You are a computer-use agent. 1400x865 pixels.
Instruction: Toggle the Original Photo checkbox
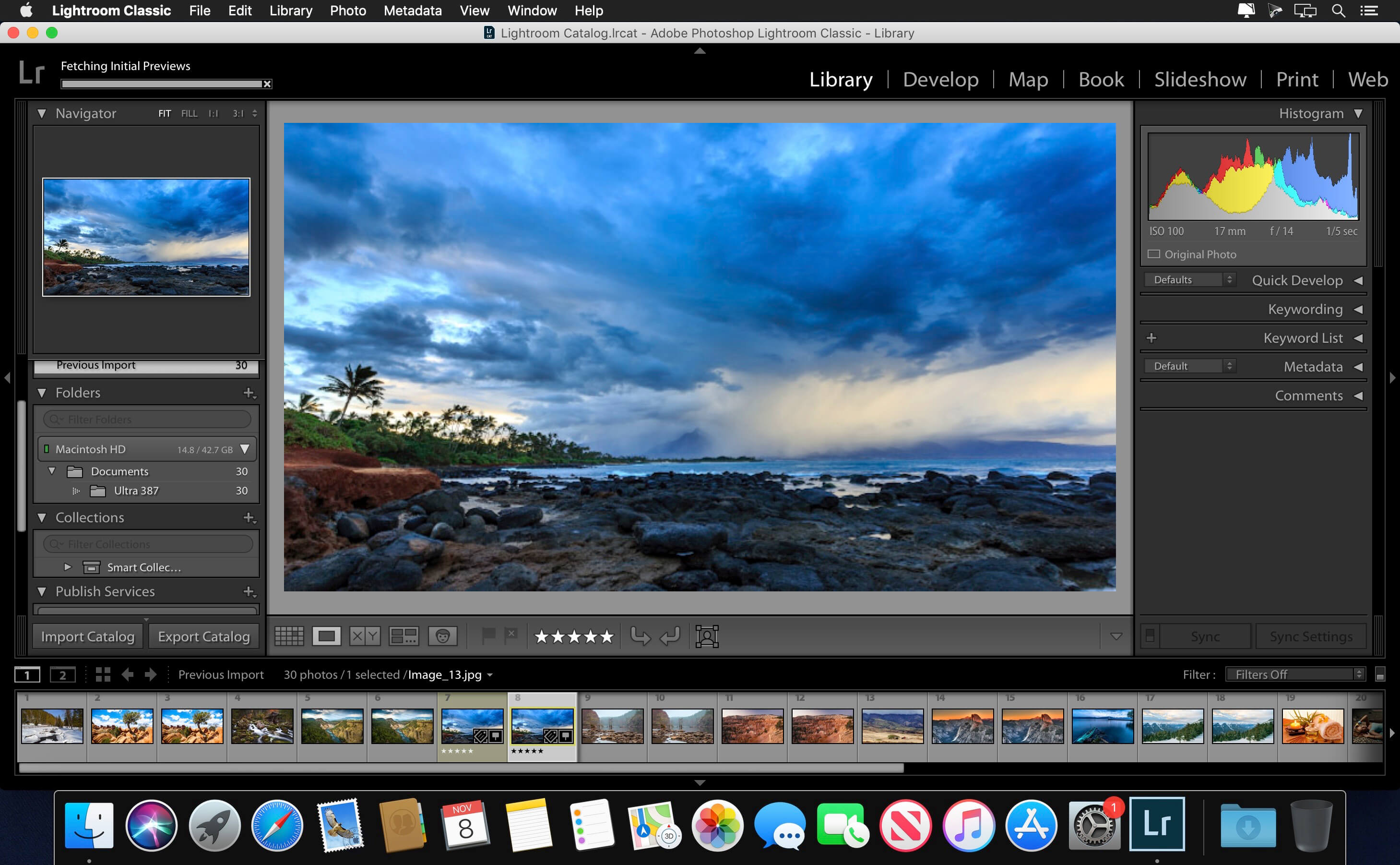1153,254
